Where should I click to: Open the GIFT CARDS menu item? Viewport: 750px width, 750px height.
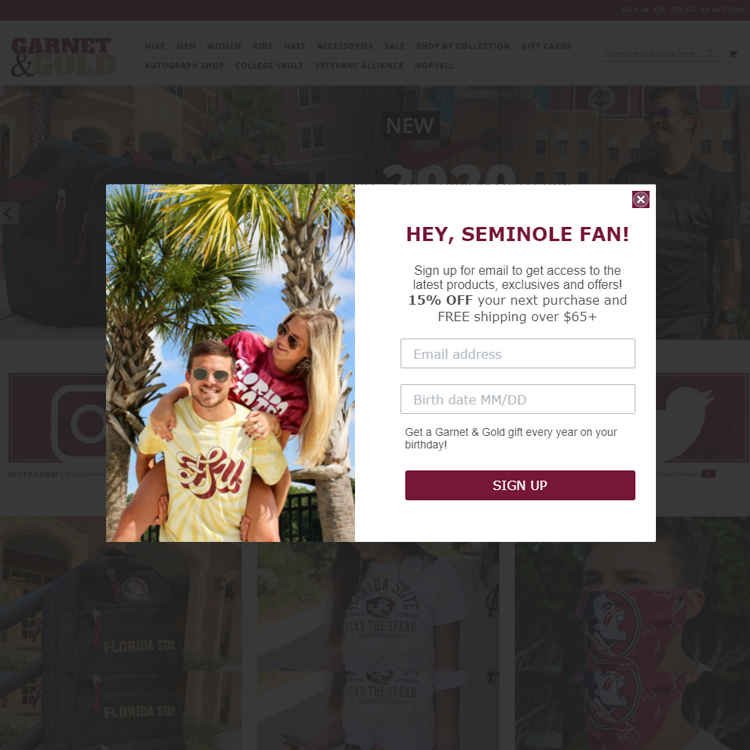tap(546, 46)
